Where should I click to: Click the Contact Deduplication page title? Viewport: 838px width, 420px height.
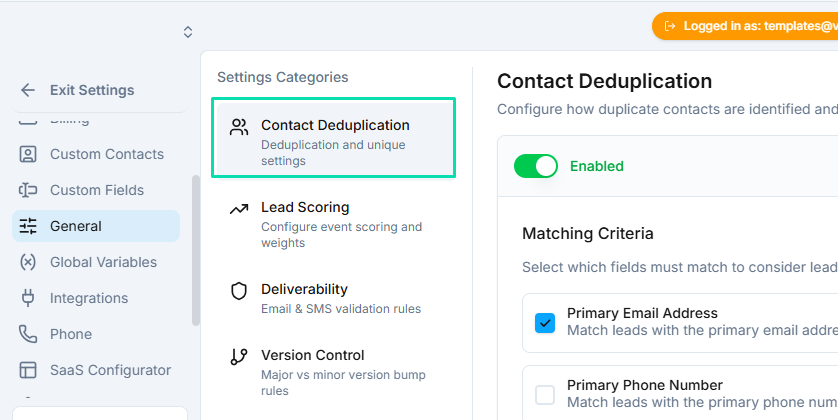(x=604, y=81)
